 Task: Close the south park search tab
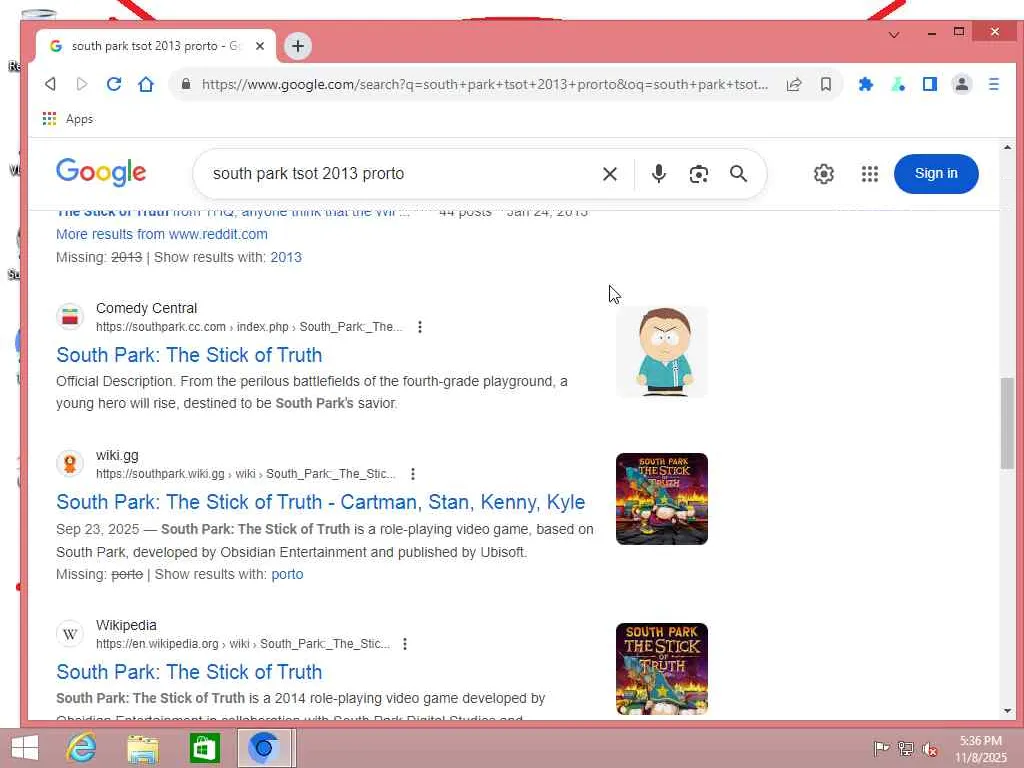pyautogui.click(x=260, y=46)
